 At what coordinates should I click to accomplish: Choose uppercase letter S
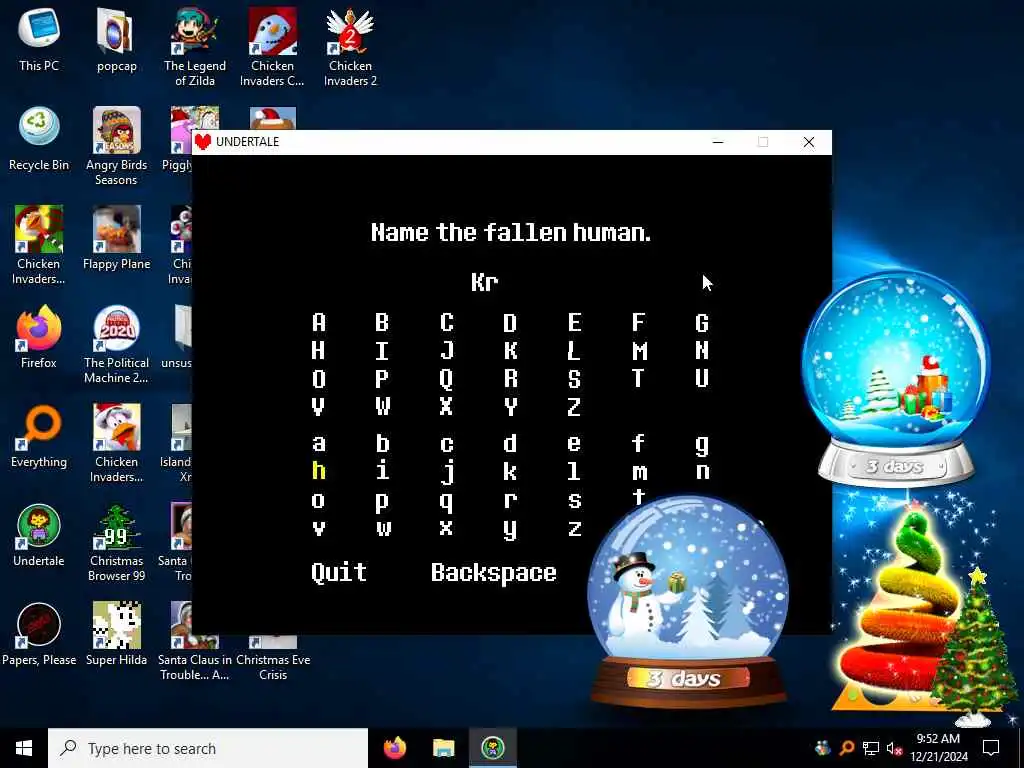click(574, 379)
